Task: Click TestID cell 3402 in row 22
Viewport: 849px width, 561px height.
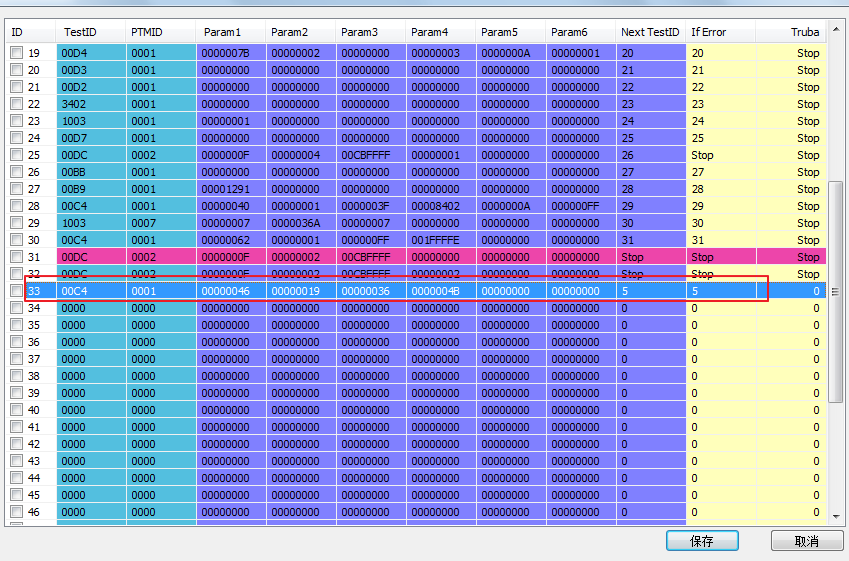Action: click(x=92, y=104)
